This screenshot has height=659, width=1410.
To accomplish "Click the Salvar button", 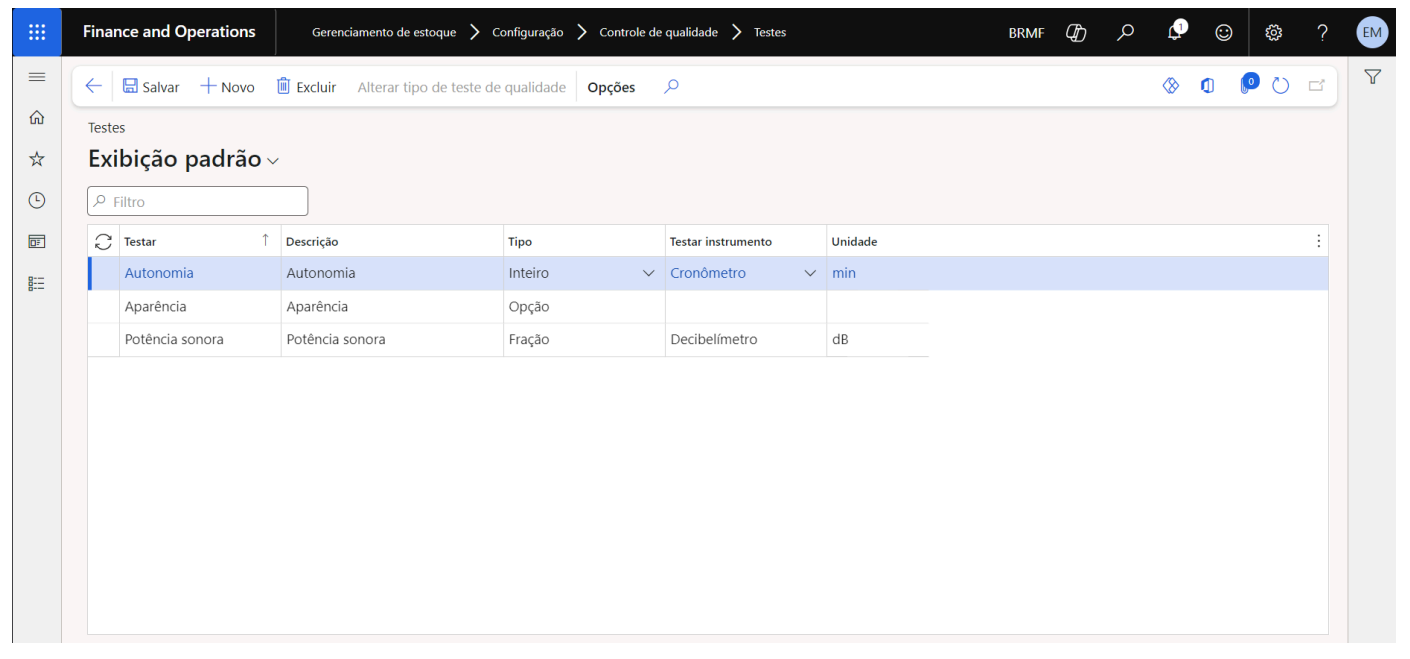I will pyautogui.click(x=151, y=87).
